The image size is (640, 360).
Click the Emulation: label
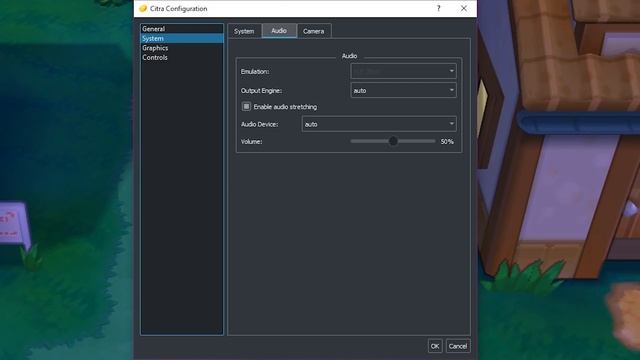point(255,71)
